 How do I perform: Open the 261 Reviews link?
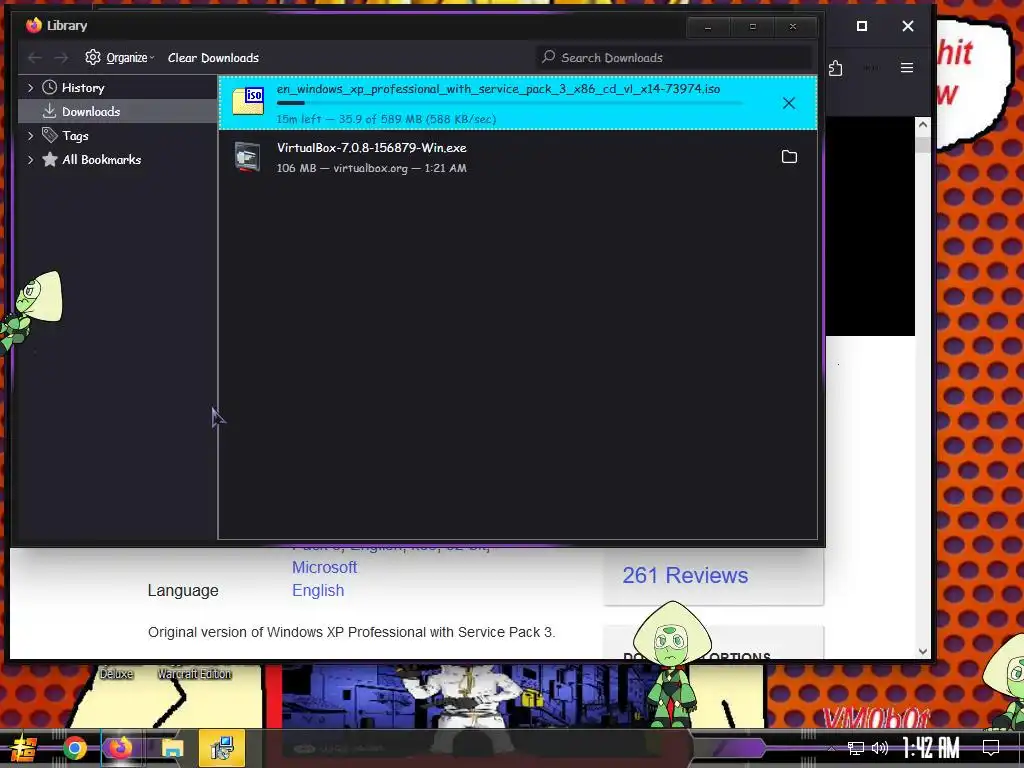click(685, 575)
